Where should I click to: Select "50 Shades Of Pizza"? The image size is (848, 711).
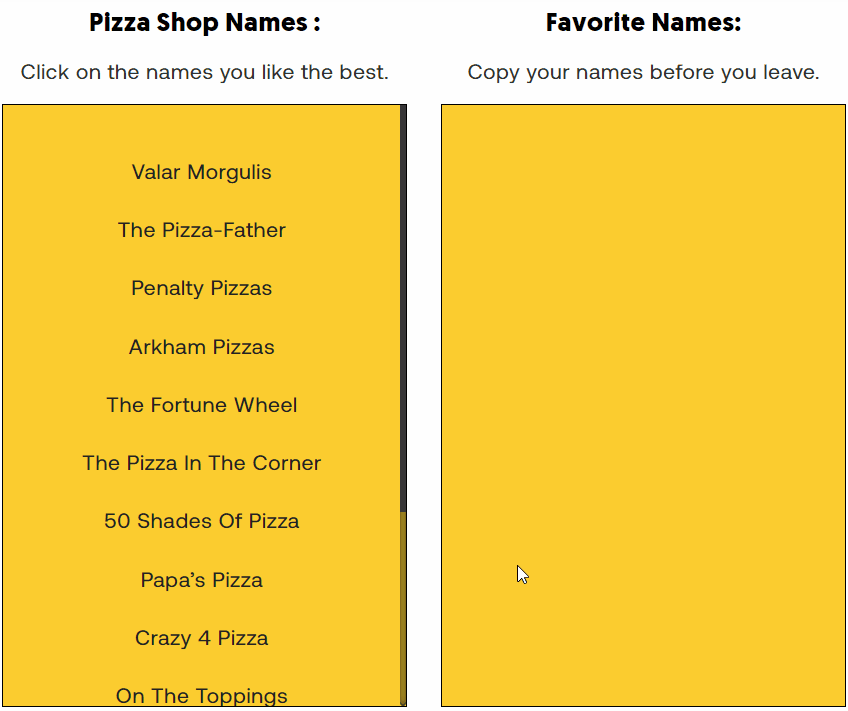click(x=201, y=521)
